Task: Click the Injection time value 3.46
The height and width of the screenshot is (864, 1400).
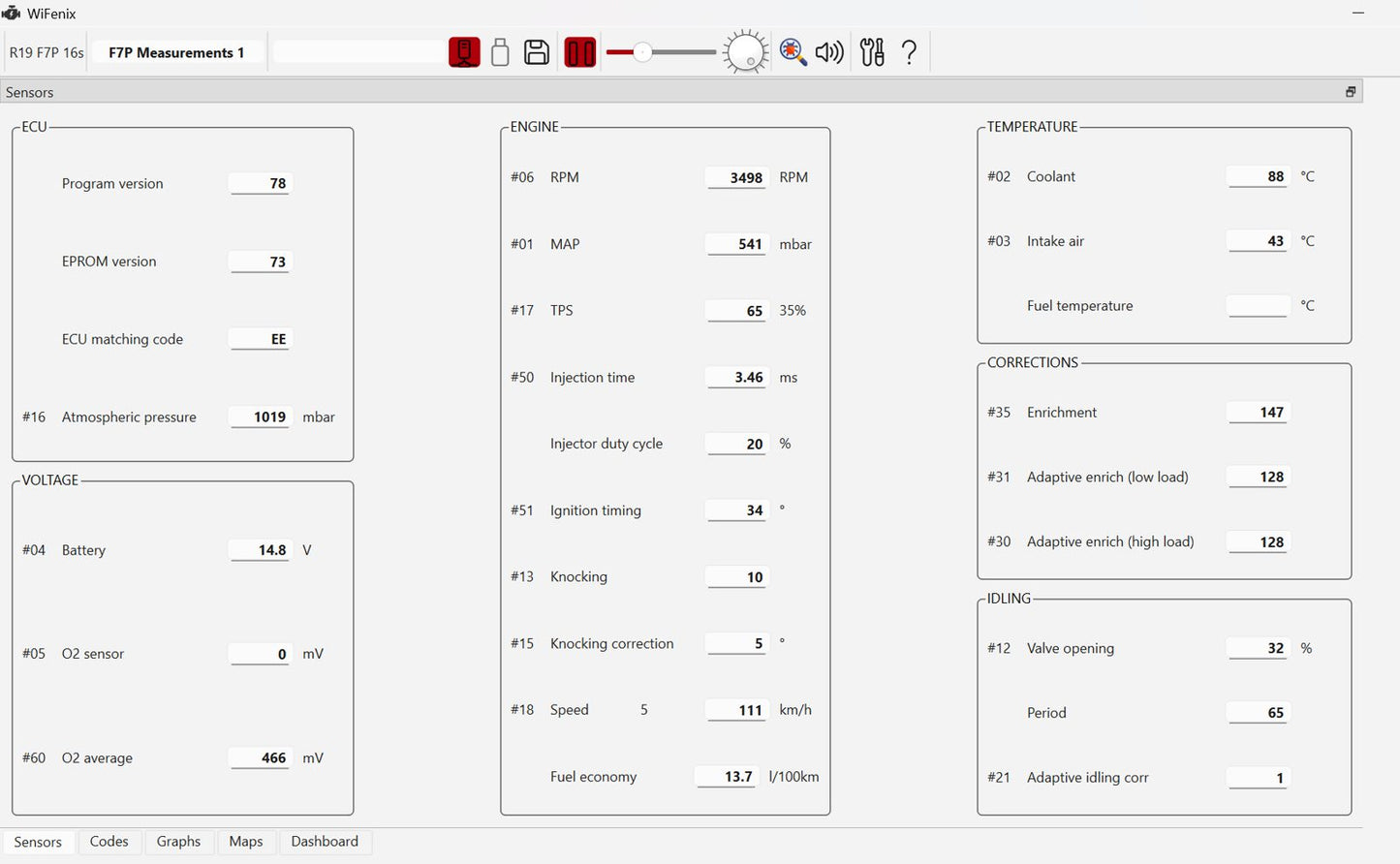Action: pos(736,378)
